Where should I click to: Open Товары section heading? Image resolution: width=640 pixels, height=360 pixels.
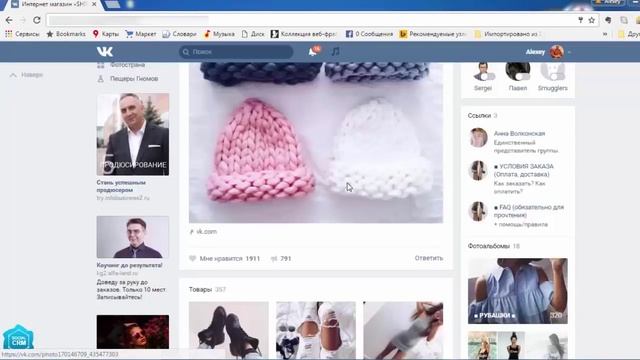200,289
